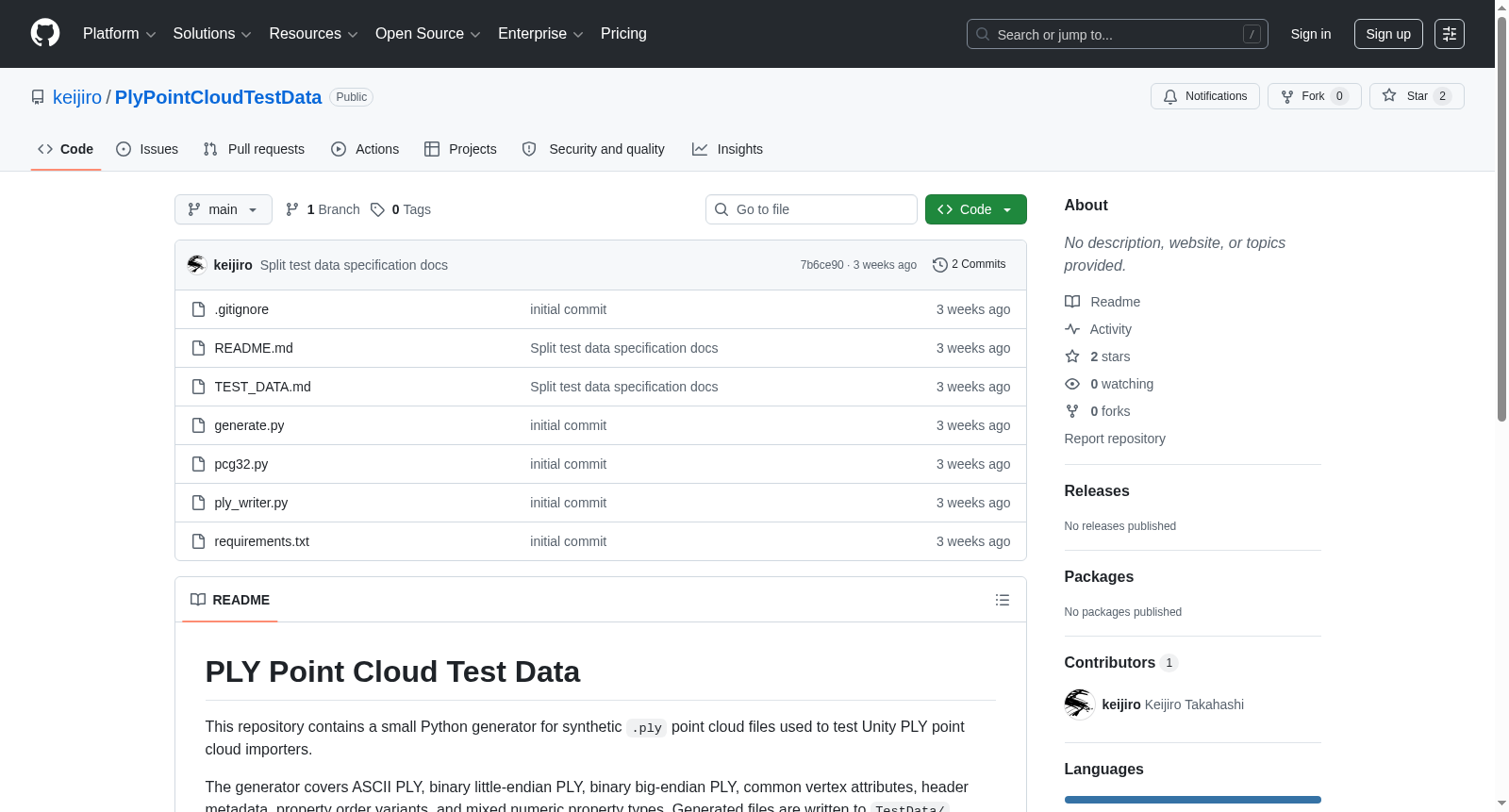Click the file icon beside README.md
This screenshot has width=1509, height=812.
click(198, 348)
